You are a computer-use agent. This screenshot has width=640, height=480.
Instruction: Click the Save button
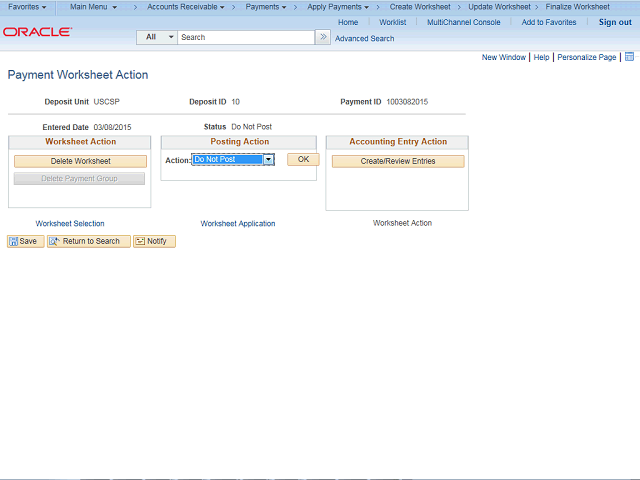click(x=25, y=241)
